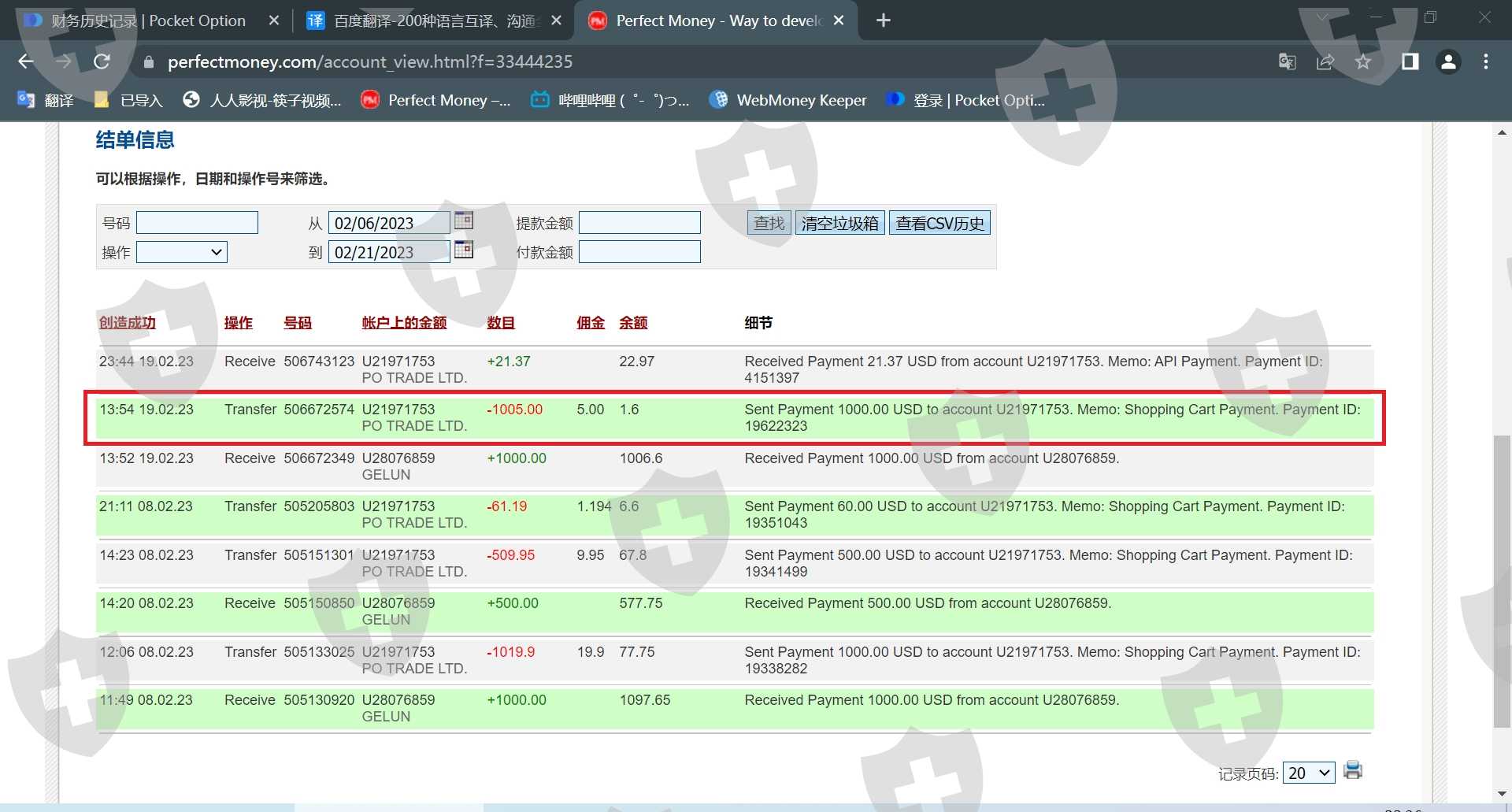Click the 号码 batch number input field
Image resolution: width=1512 pixels, height=812 pixels.
pyautogui.click(x=197, y=223)
